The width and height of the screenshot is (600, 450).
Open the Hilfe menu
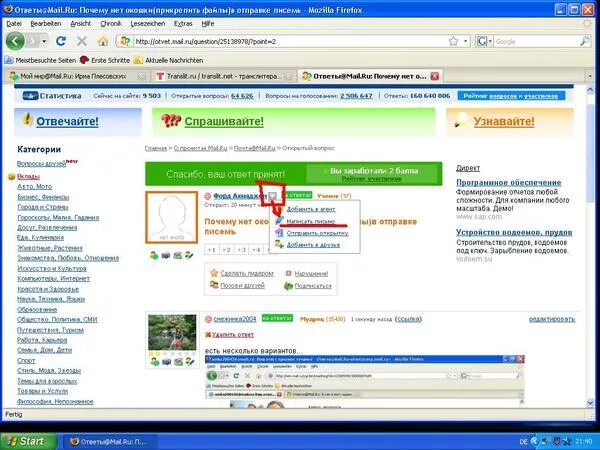[208, 23]
